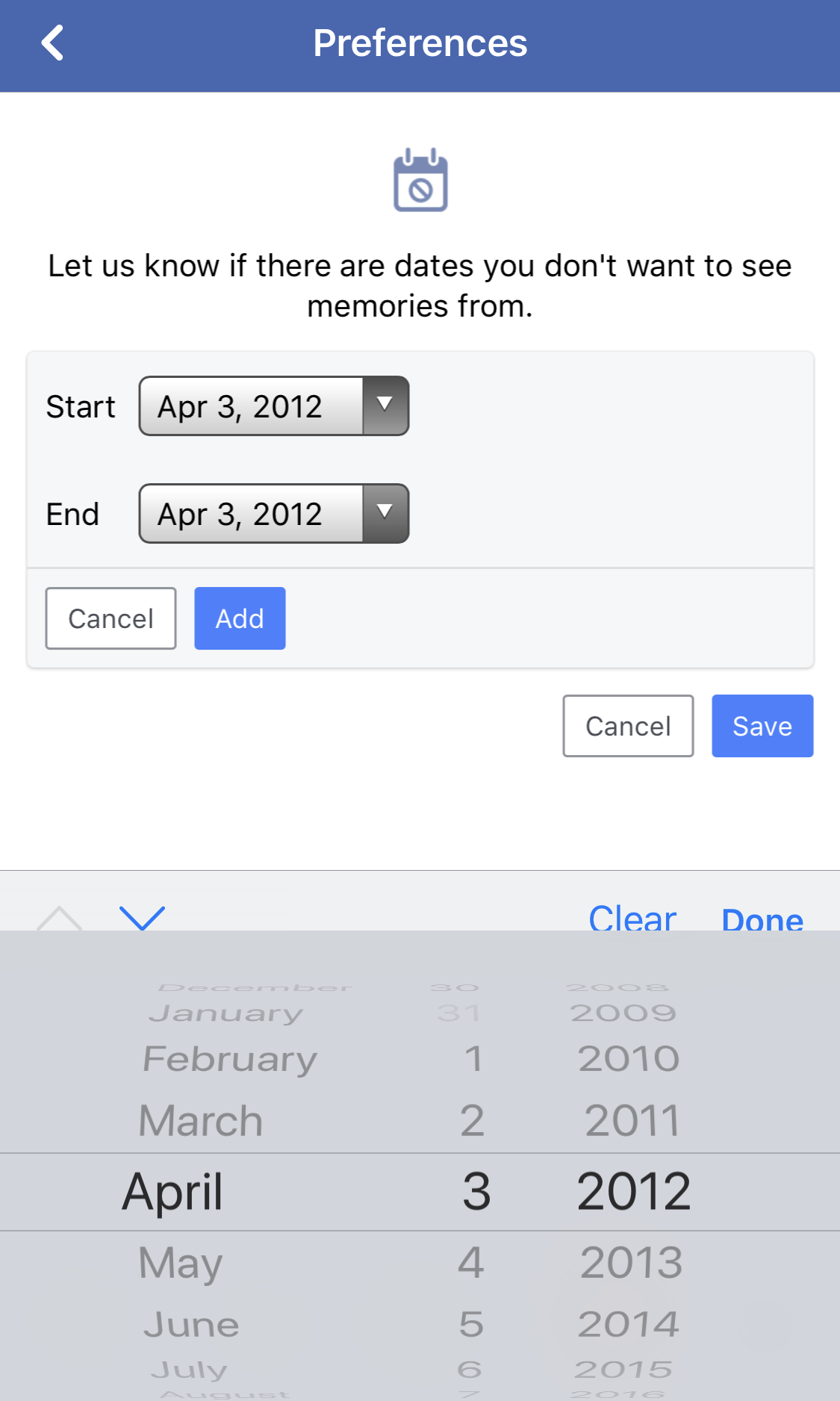Image resolution: width=840 pixels, height=1401 pixels.
Task: Pick 2013 in the year wheel
Action: coord(631,1263)
